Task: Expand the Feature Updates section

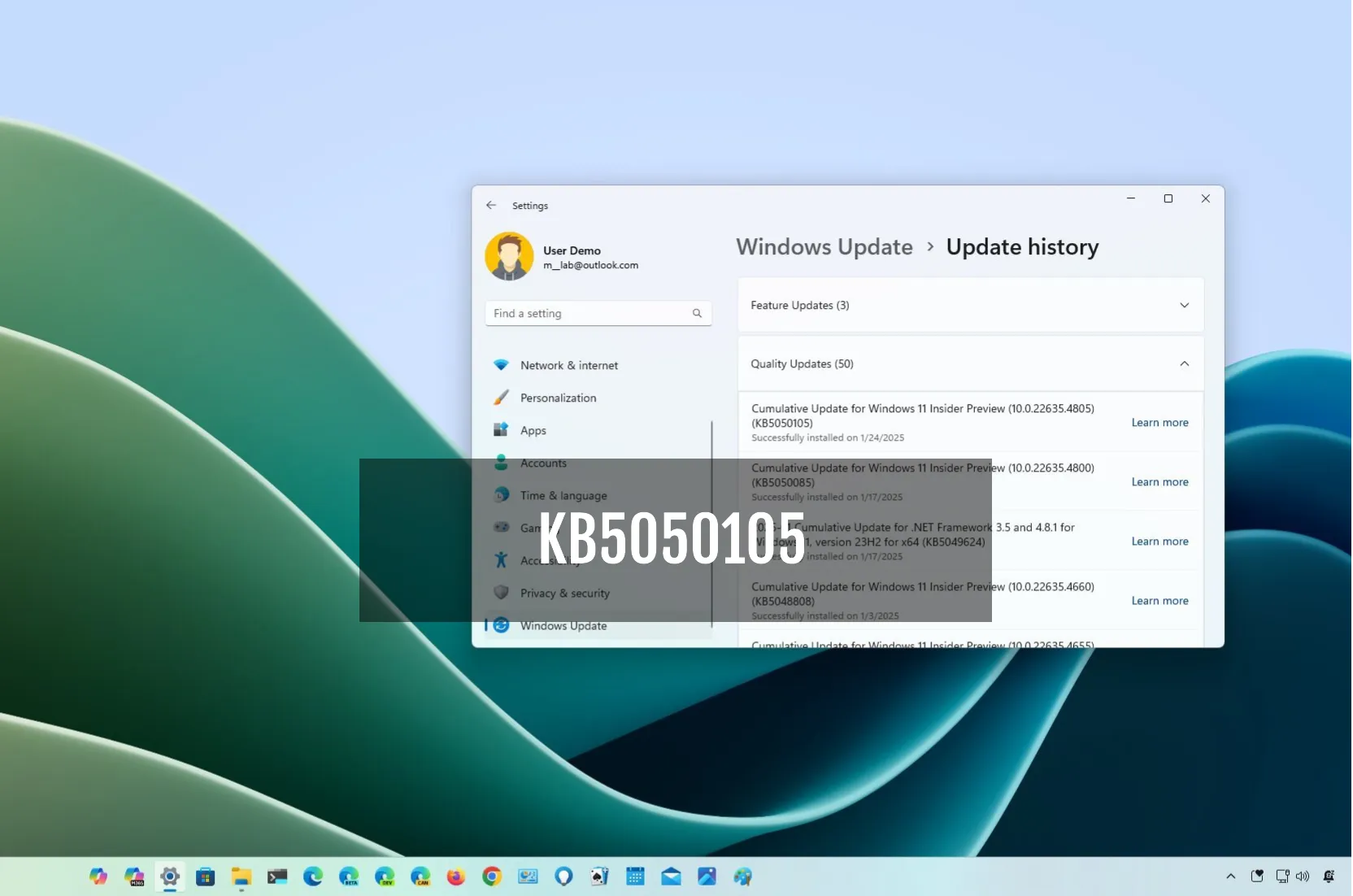Action: click(x=1185, y=305)
